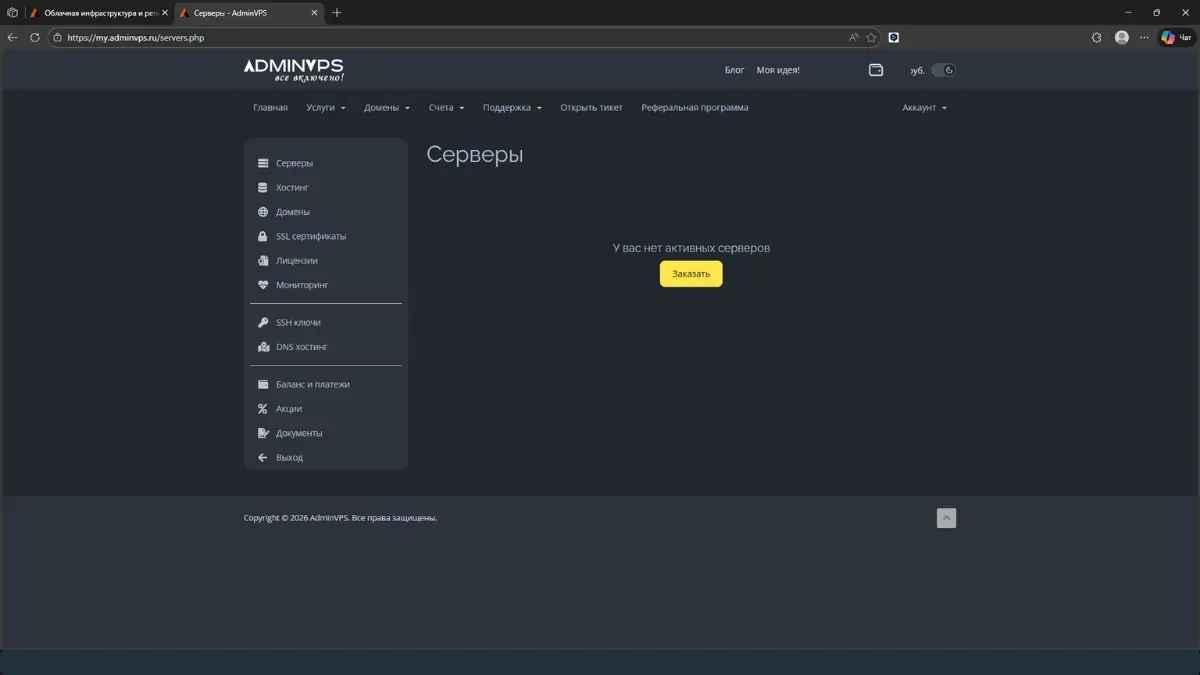Open the Блог link
Image resolution: width=1200 pixels, height=675 pixels.
734,70
